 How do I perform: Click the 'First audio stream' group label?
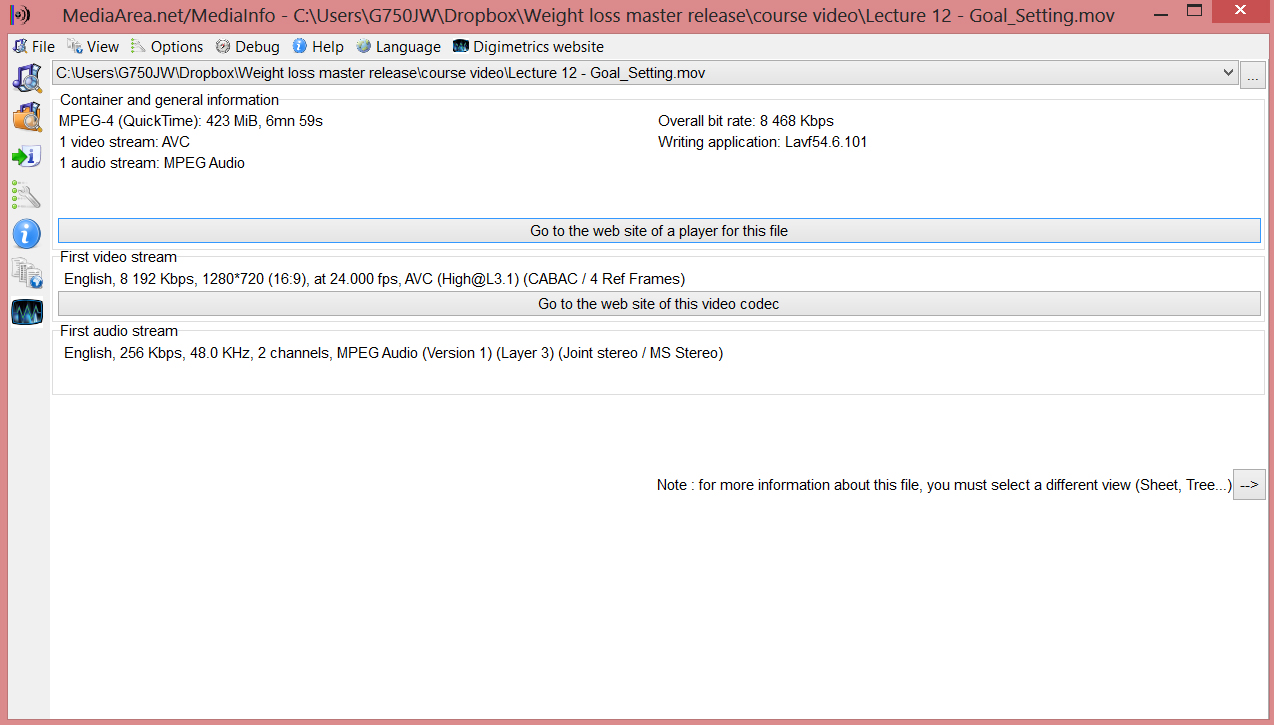click(x=119, y=331)
